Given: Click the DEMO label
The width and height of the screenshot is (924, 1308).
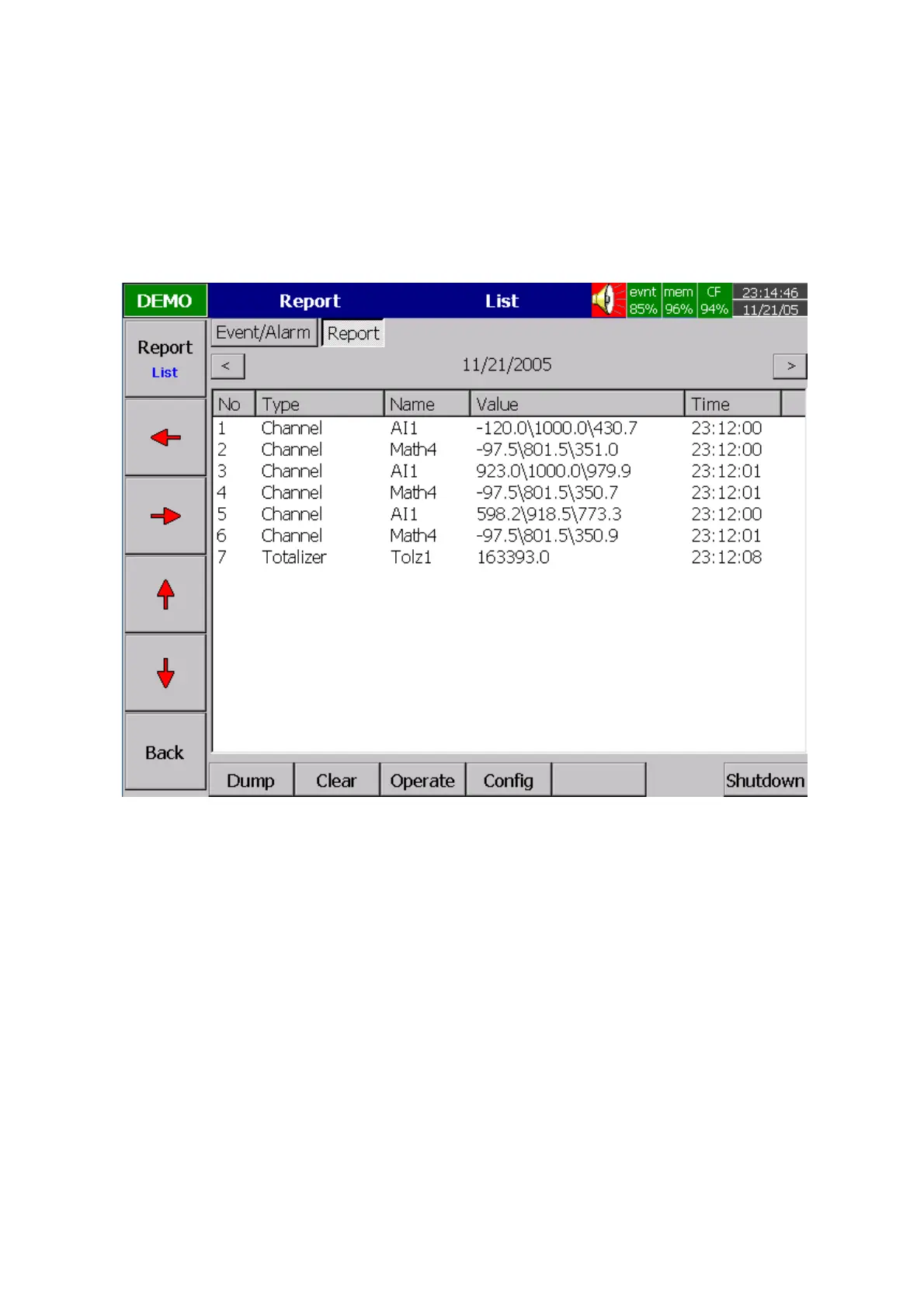Looking at the screenshot, I should 165,301.
